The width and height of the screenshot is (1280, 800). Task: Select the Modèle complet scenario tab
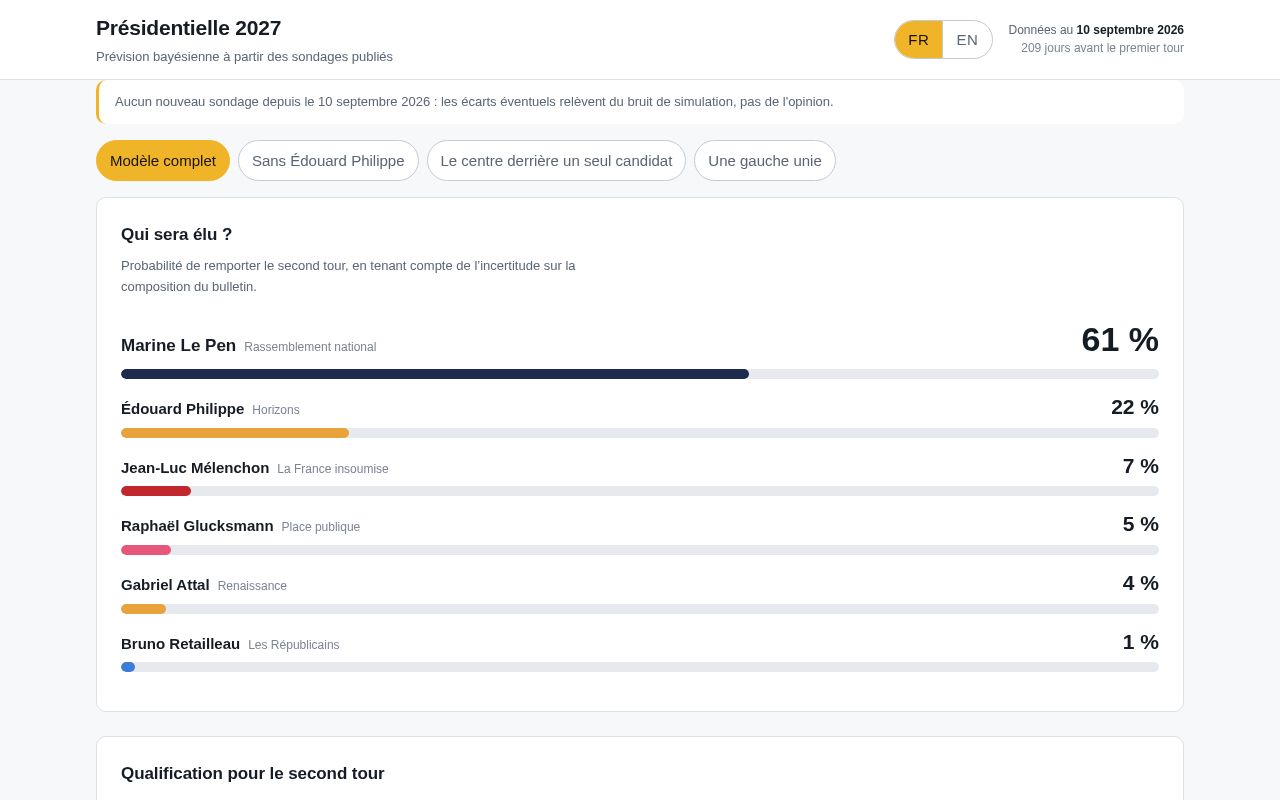point(163,160)
